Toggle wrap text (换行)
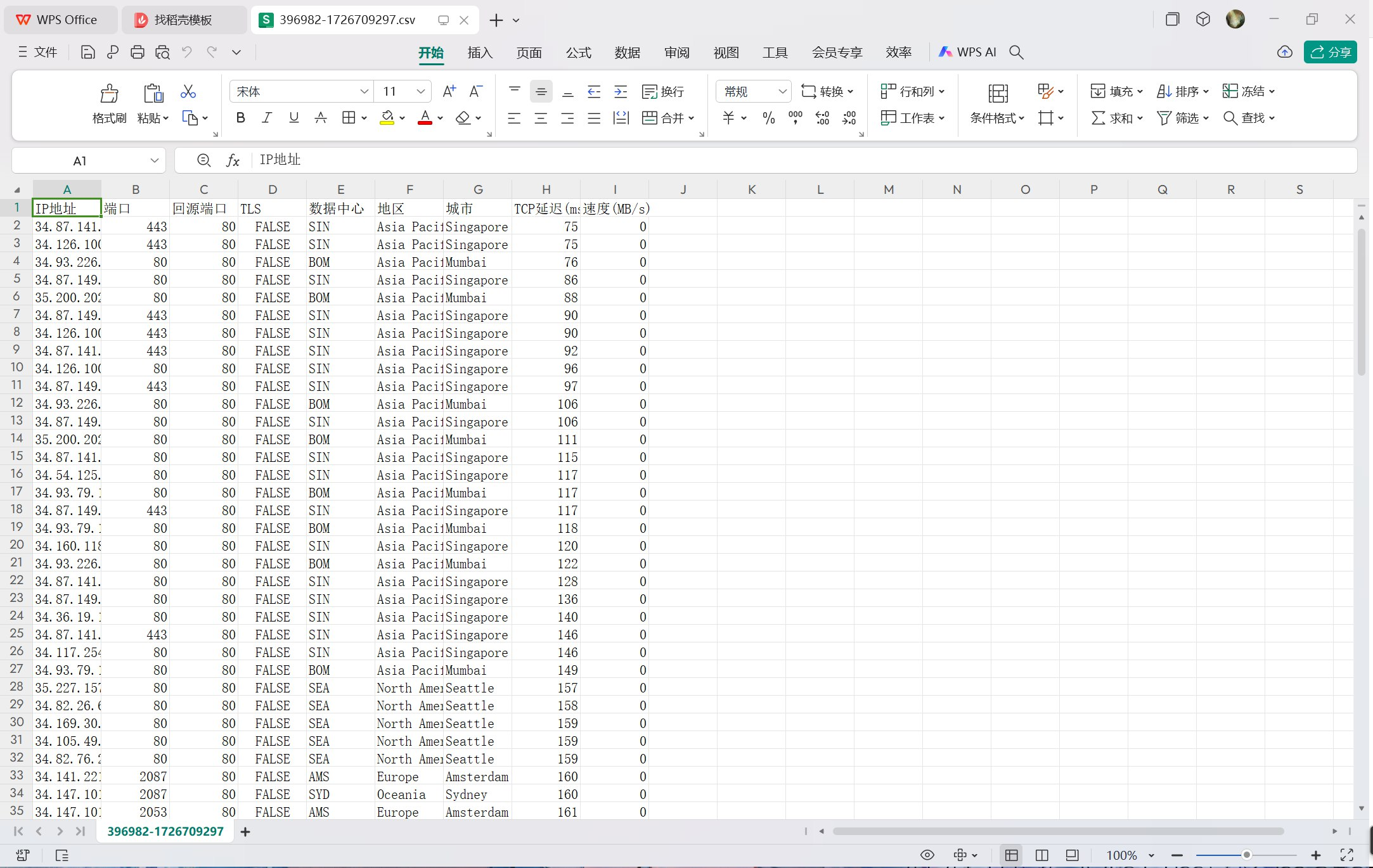 (663, 92)
